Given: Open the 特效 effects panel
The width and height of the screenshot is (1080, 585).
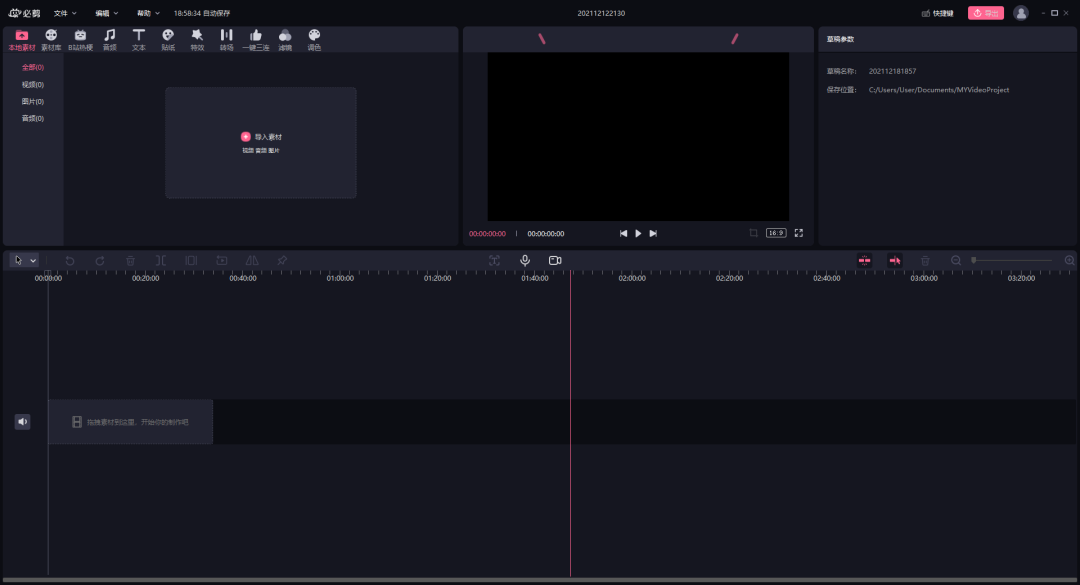Looking at the screenshot, I should point(197,40).
